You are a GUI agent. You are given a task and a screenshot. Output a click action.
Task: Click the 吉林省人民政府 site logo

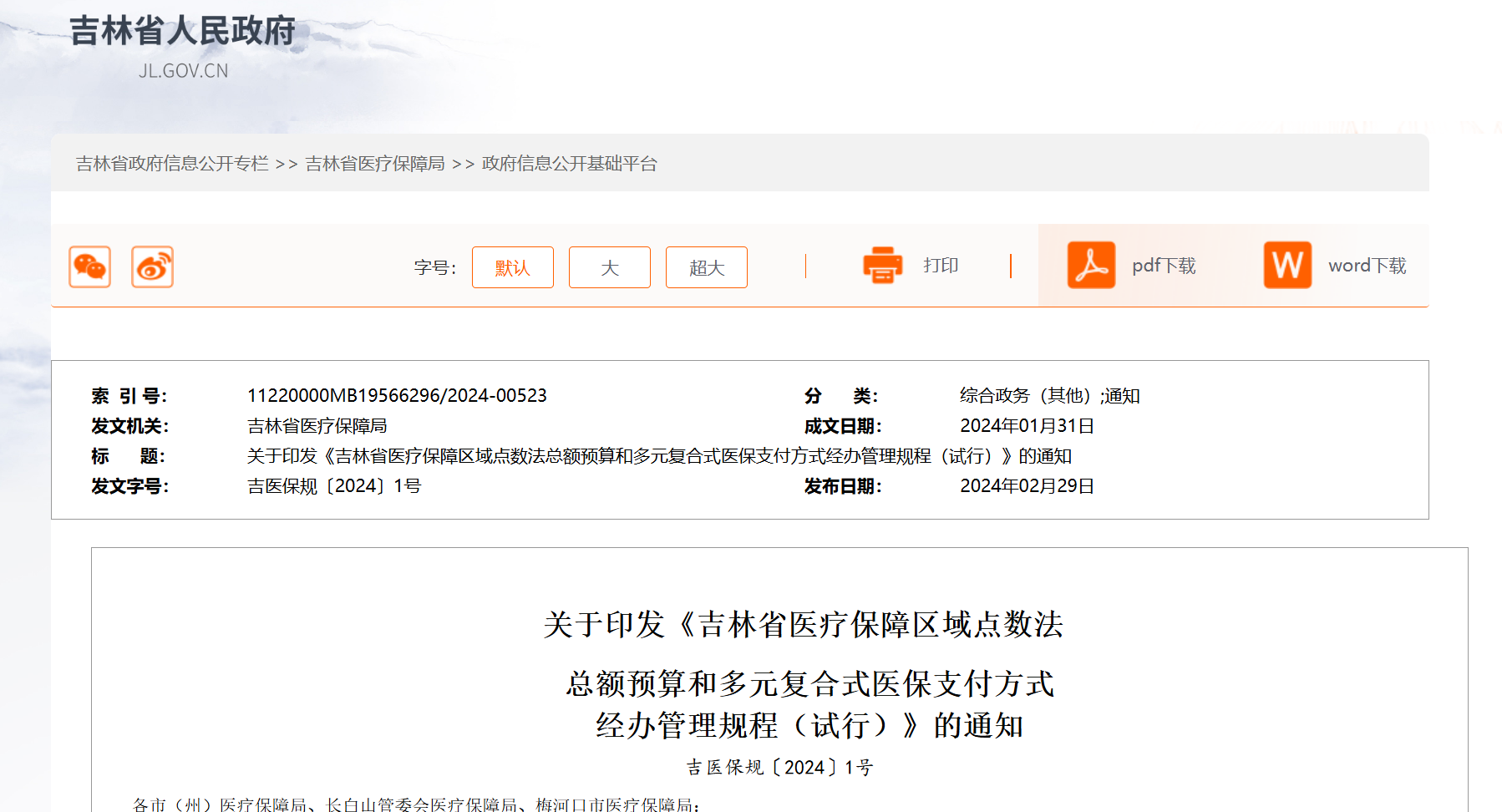pyautogui.click(x=182, y=31)
